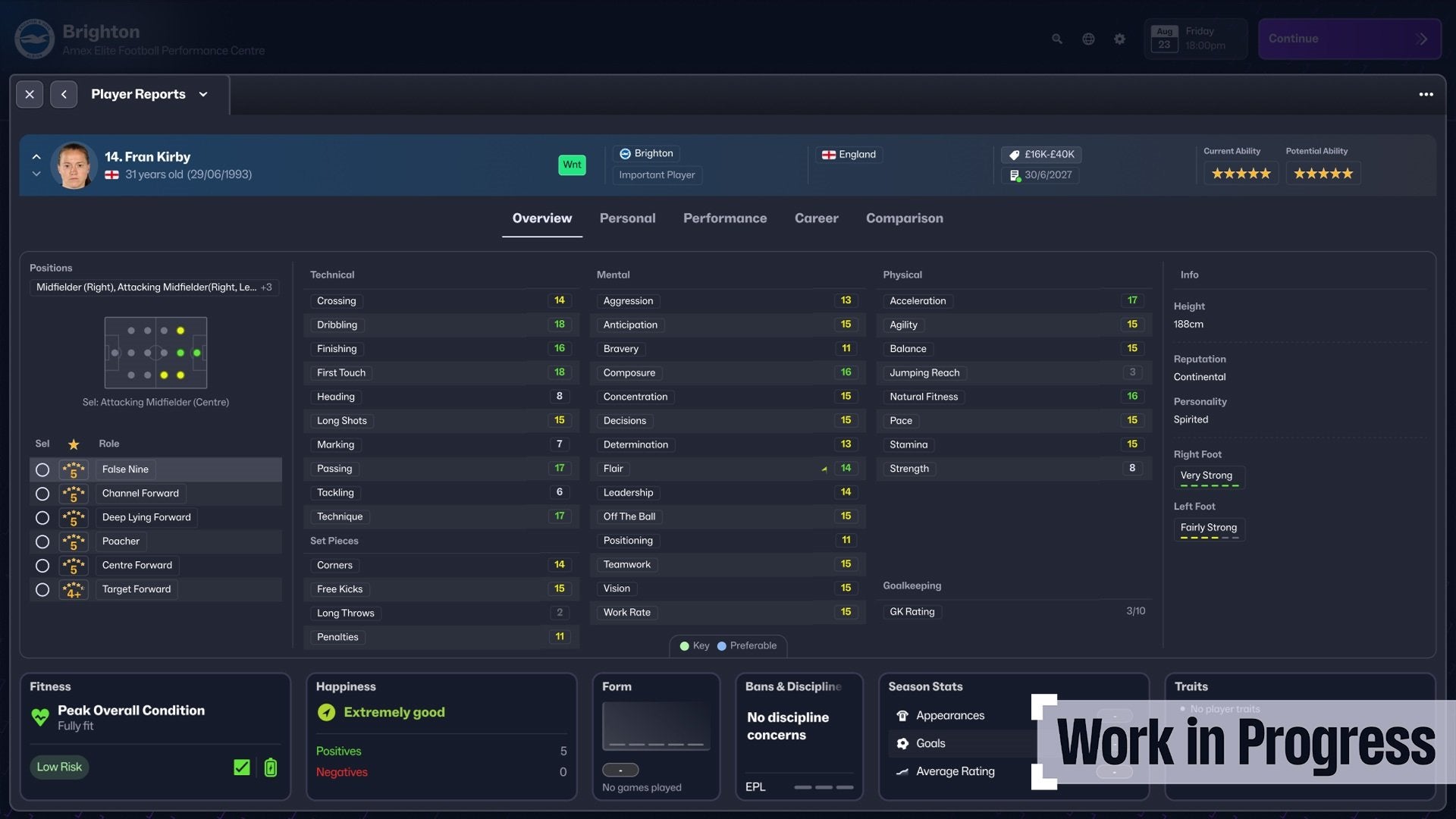Select the False Nine role radio button
1456x819 pixels.
(x=42, y=469)
